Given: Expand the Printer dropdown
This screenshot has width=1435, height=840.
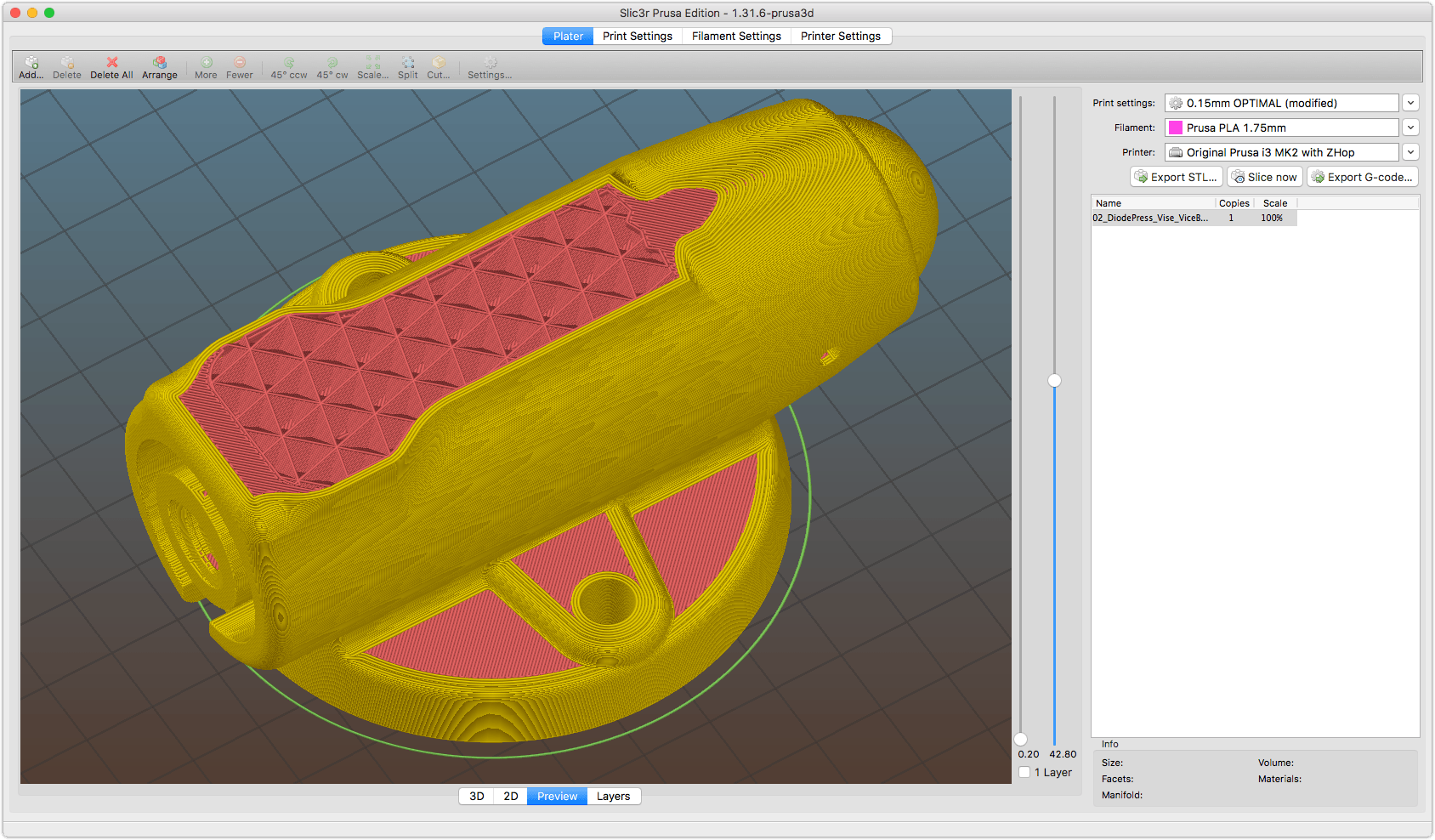Looking at the screenshot, I should 1410,151.
